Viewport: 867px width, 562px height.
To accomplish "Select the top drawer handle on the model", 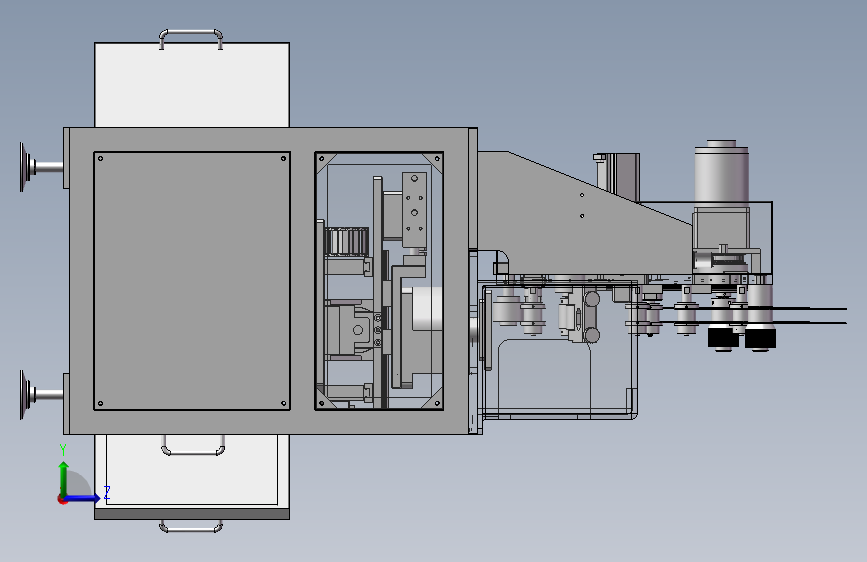I will (191, 39).
